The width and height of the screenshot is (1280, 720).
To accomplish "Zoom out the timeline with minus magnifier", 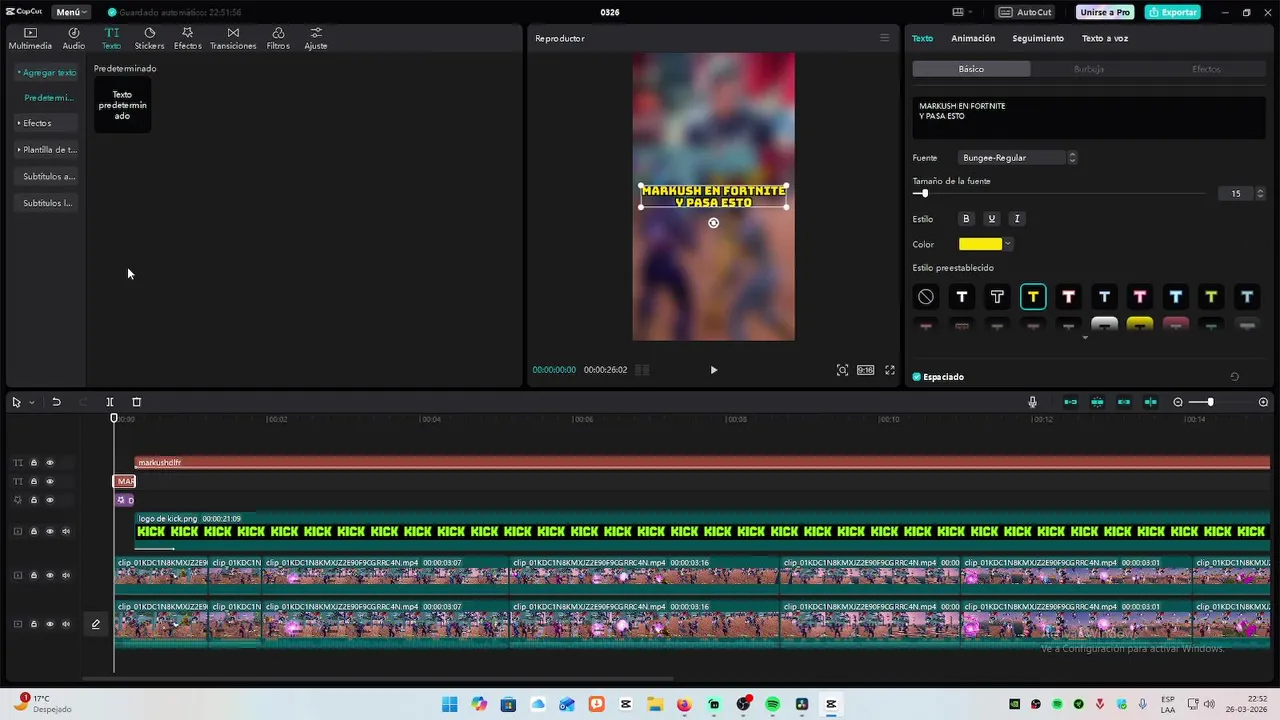I will 1178,402.
